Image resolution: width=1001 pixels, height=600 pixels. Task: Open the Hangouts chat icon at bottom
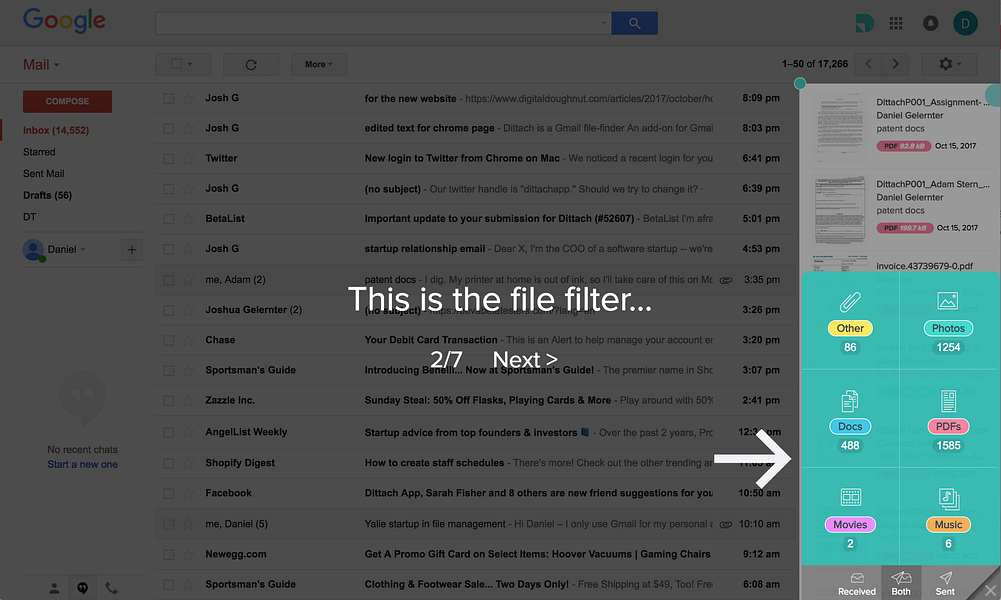coord(82,588)
